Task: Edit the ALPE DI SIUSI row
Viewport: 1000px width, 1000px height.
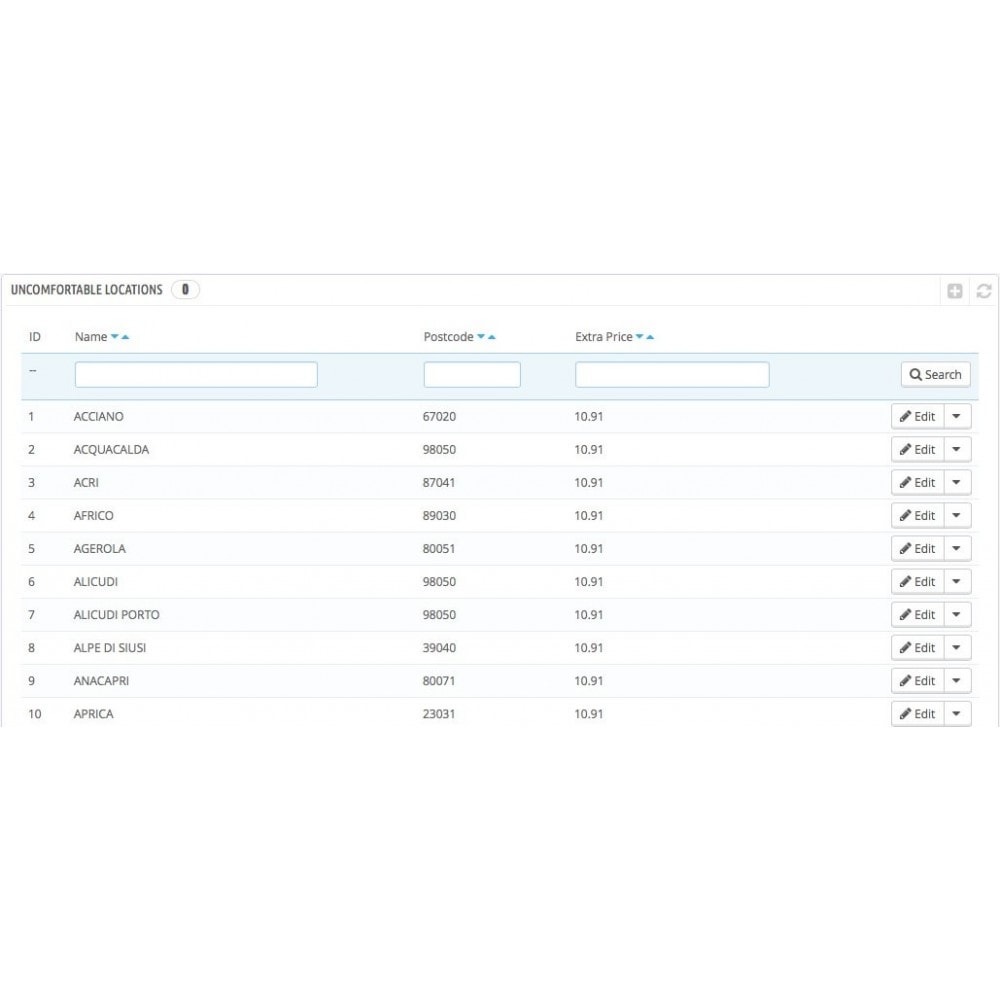Action: pyautogui.click(x=917, y=649)
